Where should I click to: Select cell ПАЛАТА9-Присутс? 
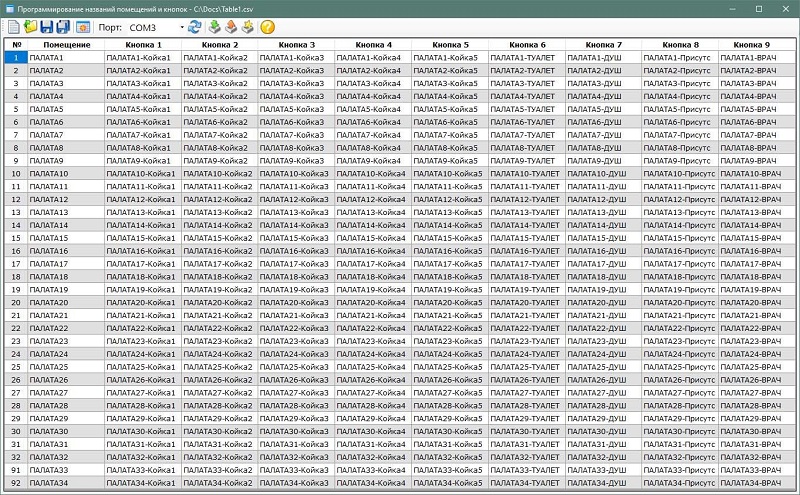point(680,161)
